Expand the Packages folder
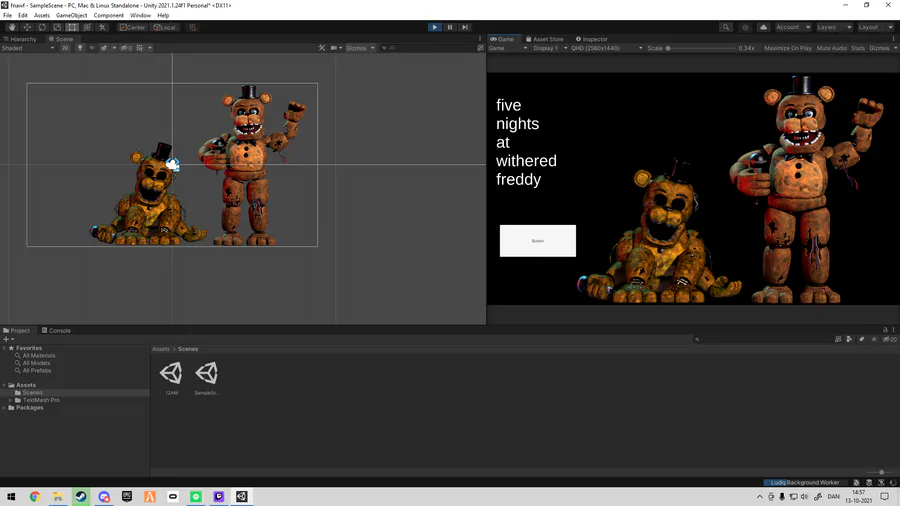This screenshot has width=900, height=506. [4, 407]
